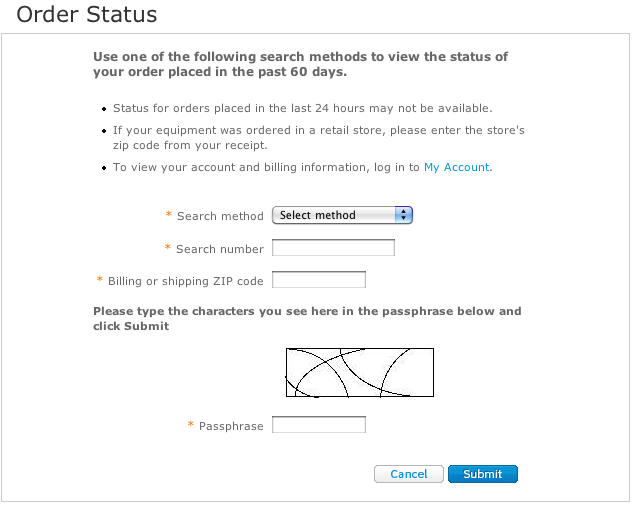Click the Passphrase label text

pyautogui.click(x=231, y=426)
